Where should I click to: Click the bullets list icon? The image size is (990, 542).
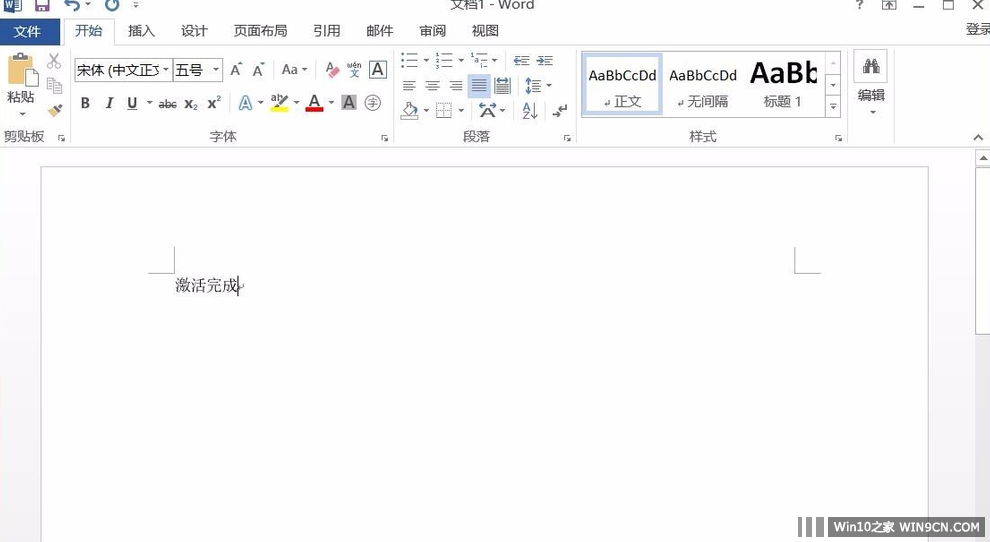[x=409, y=60]
